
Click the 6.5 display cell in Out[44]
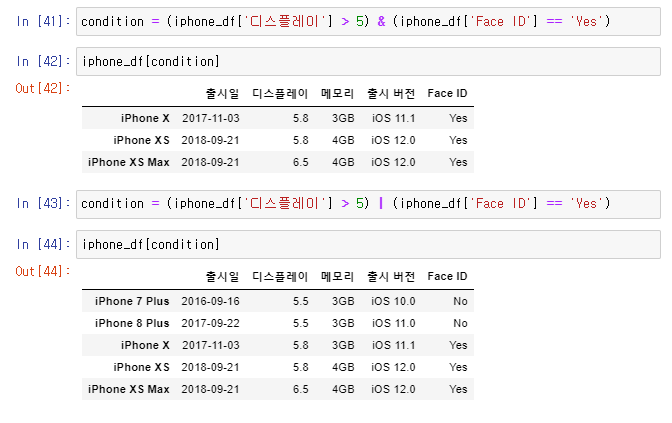[300, 389]
